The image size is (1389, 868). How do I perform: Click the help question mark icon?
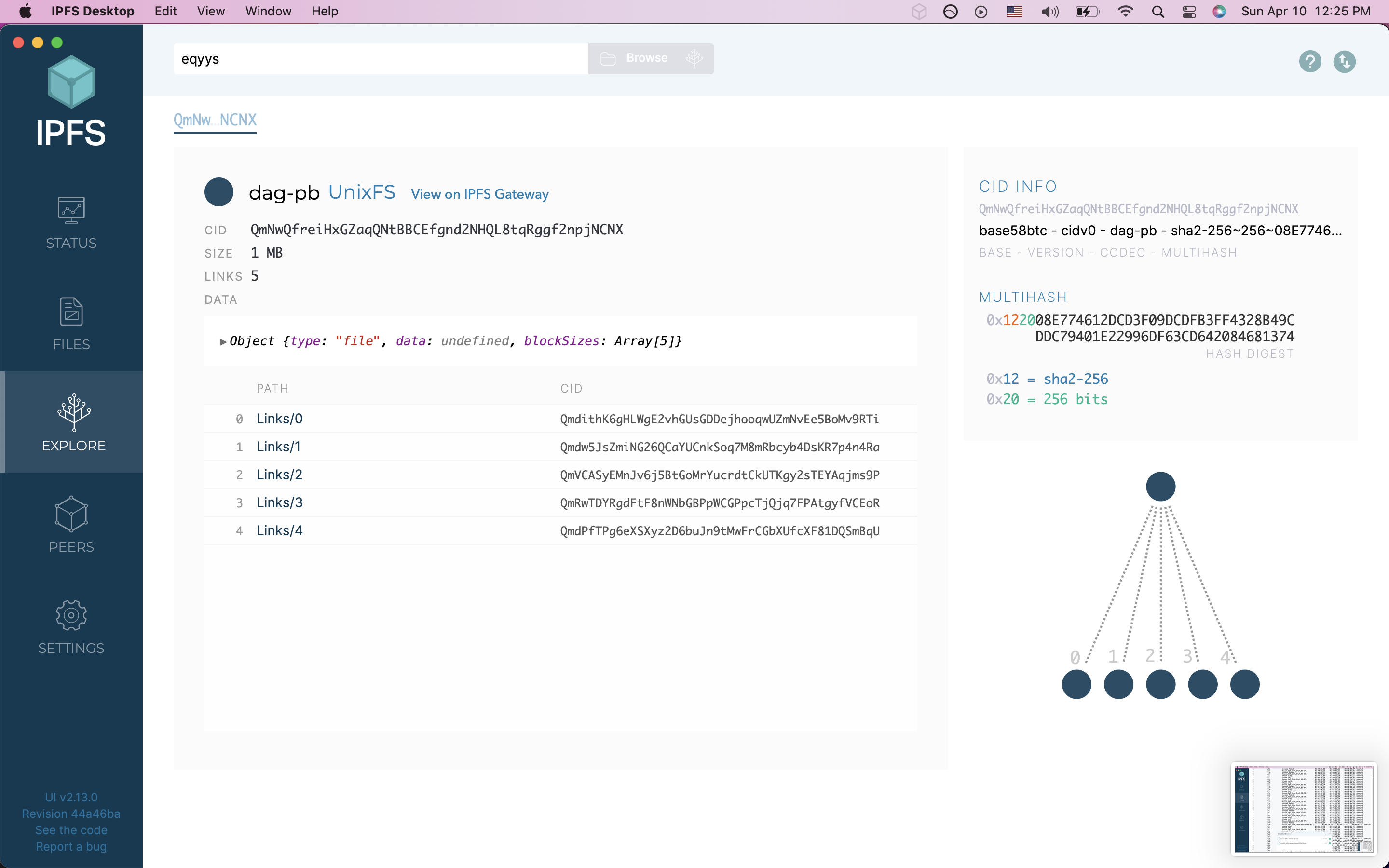[x=1310, y=61]
